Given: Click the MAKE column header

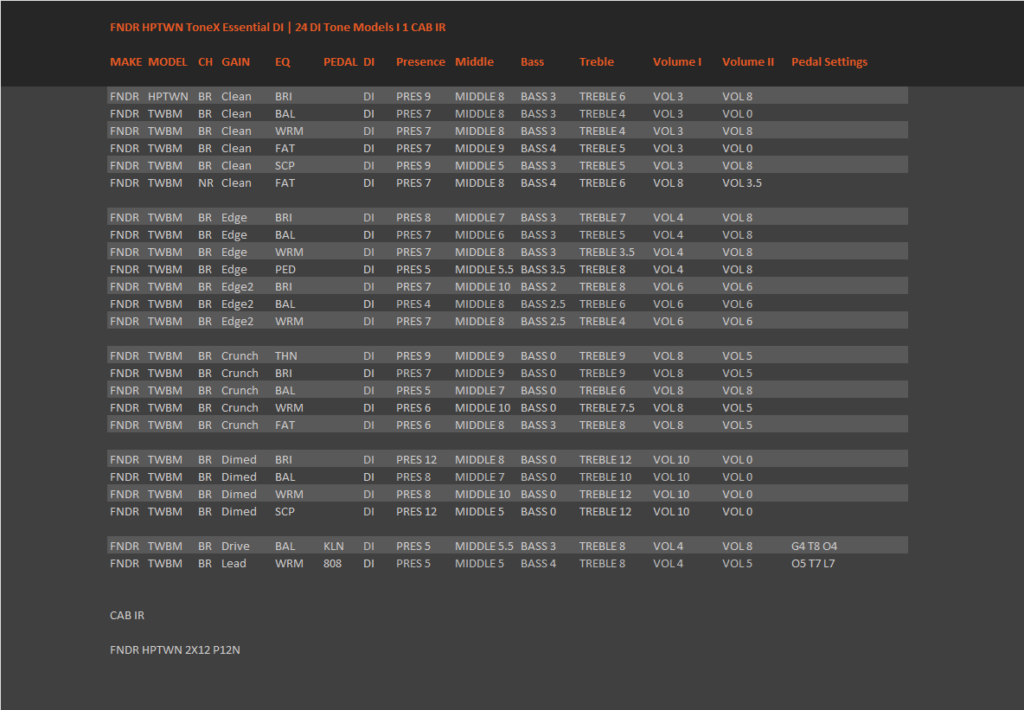Looking at the screenshot, I should pyautogui.click(x=125, y=62).
